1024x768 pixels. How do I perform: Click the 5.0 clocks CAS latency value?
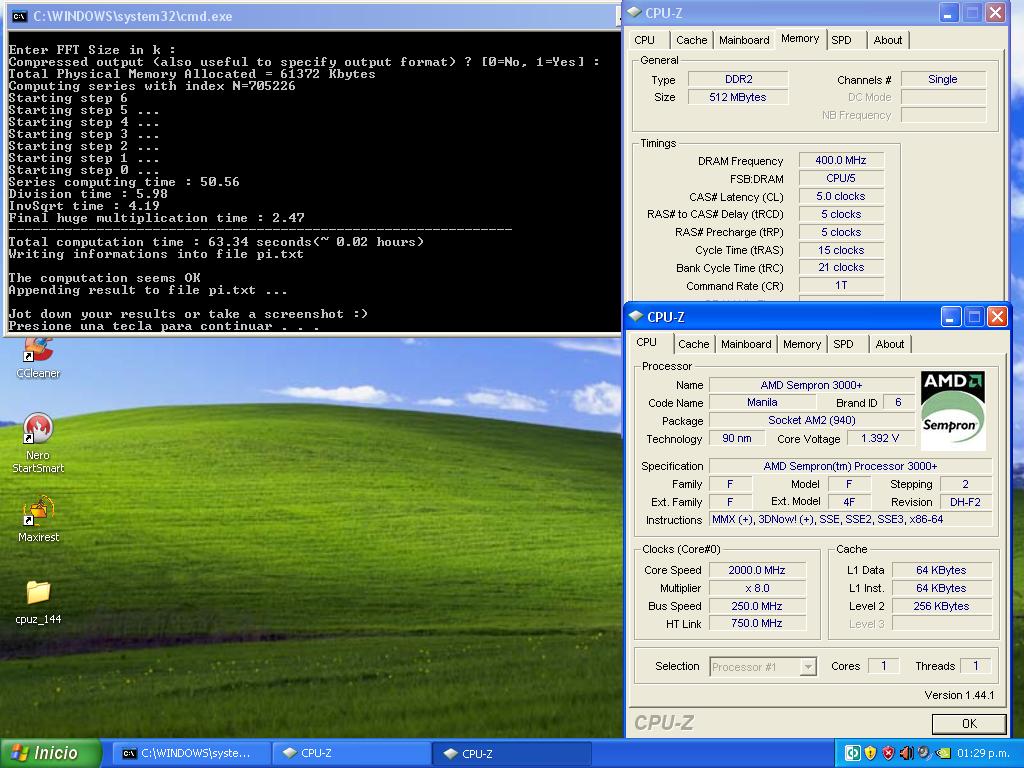pyautogui.click(x=840, y=197)
